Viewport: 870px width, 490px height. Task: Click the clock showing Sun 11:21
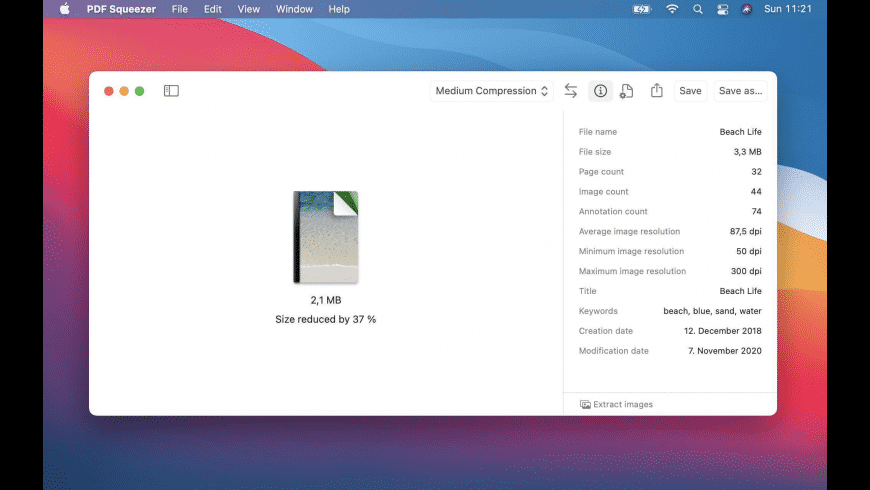click(x=788, y=9)
